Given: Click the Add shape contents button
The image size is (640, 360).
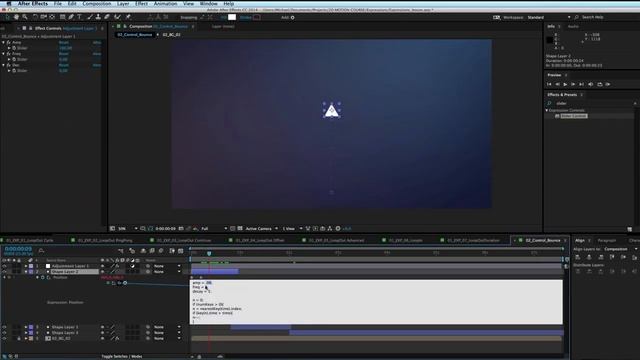Looking at the screenshot, I should (x=292, y=18).
